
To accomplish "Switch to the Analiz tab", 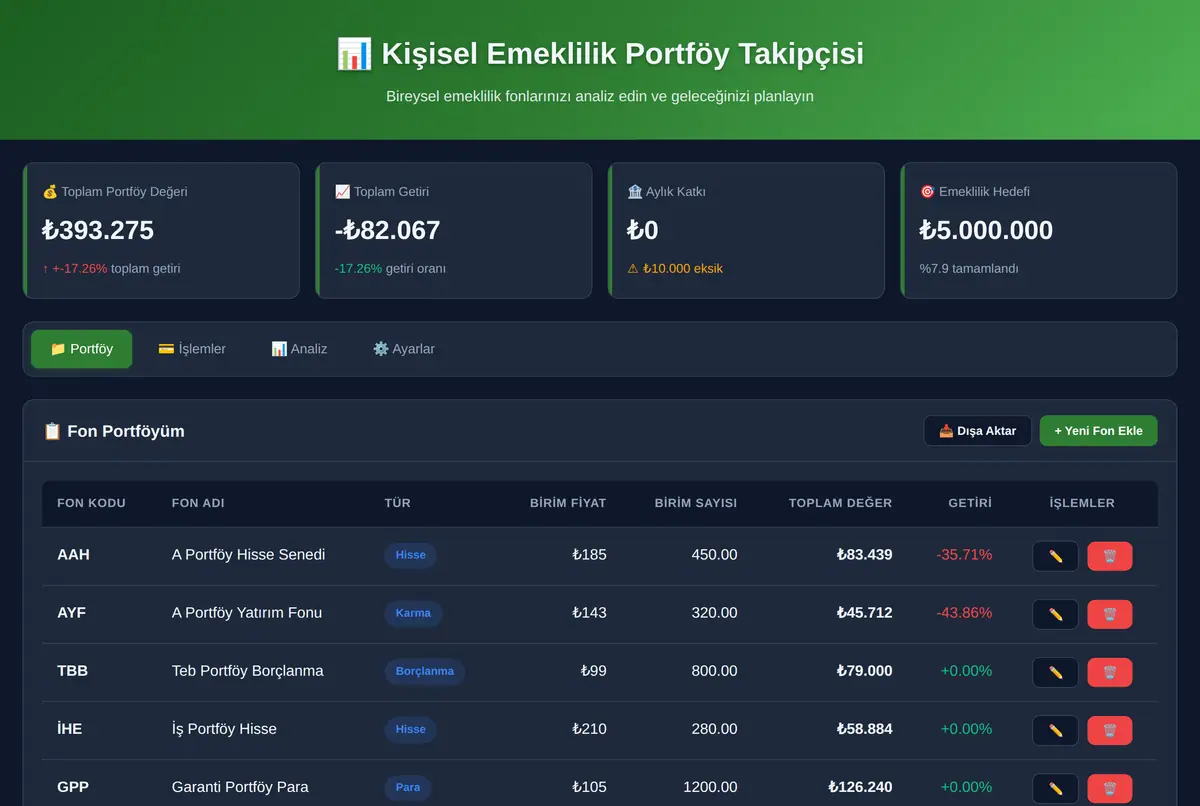I will coord(299,349).
